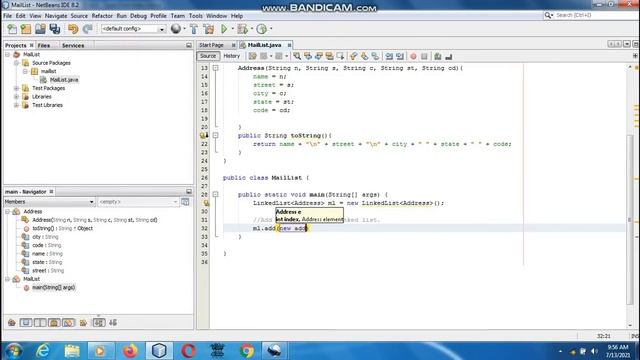Open Firefox from the taskbar
The height and width of the screenshot is (360, 640).
pos(130,351)
